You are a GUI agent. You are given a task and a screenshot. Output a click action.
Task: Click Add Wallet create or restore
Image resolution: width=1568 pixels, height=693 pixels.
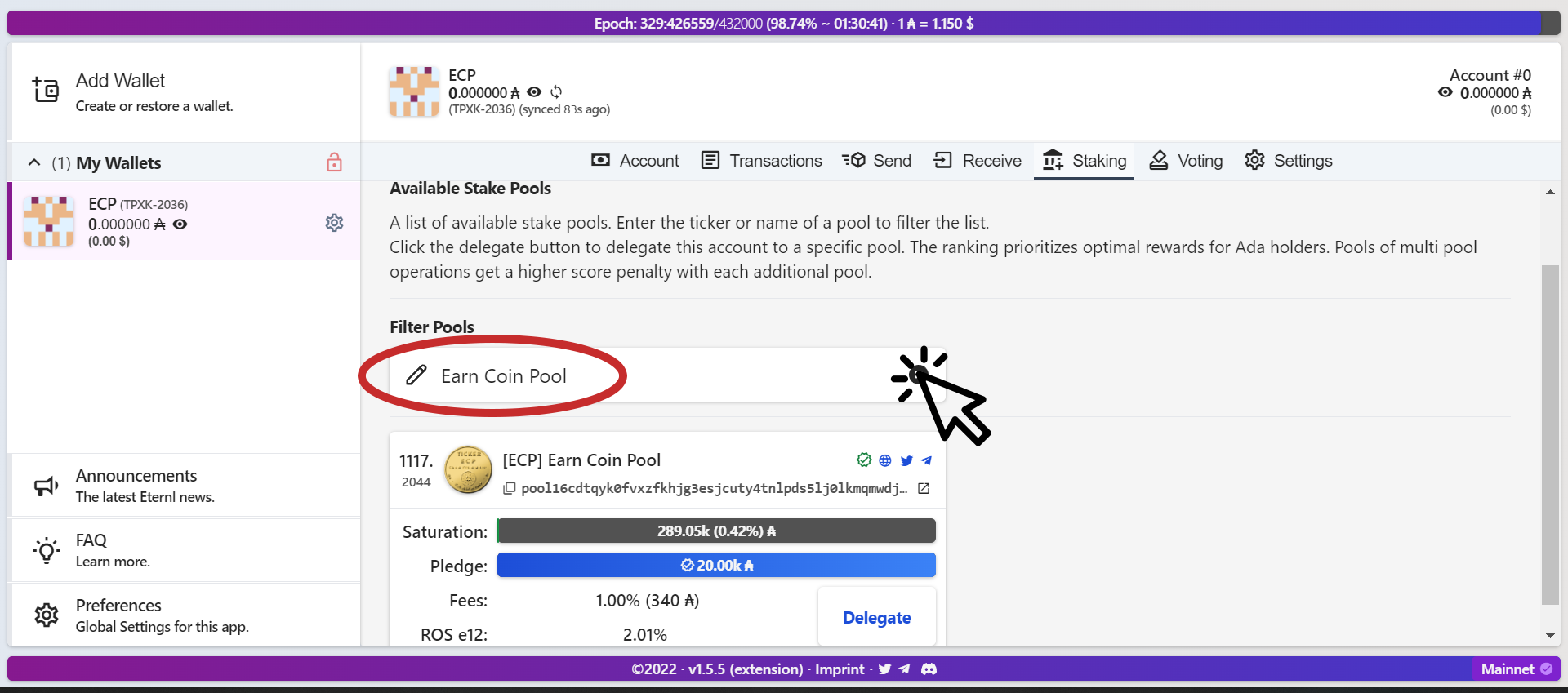pyautogui.click(x=185, y=91)
